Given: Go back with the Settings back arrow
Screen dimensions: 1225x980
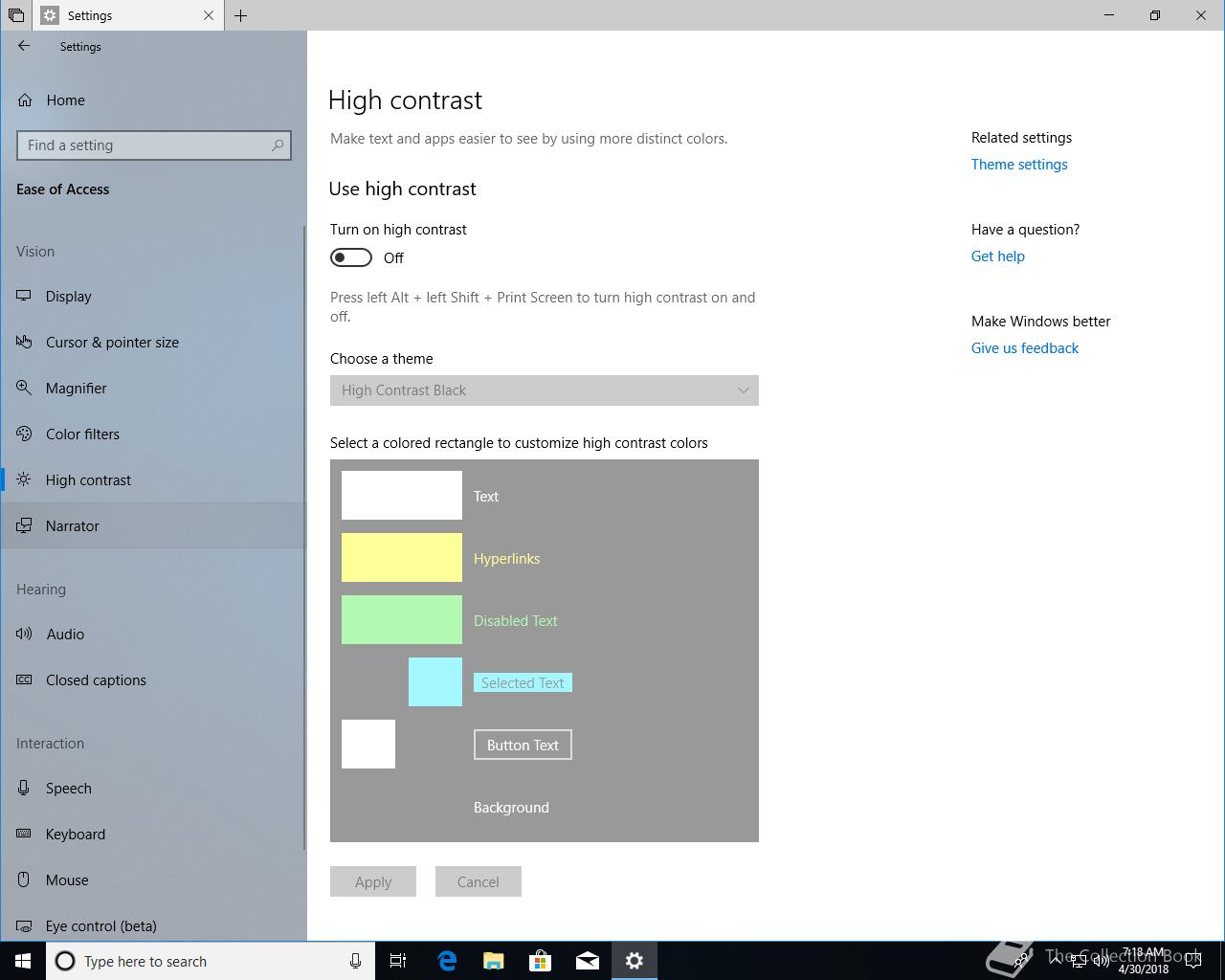Looking at the screenshot, I should click(24, 46).
